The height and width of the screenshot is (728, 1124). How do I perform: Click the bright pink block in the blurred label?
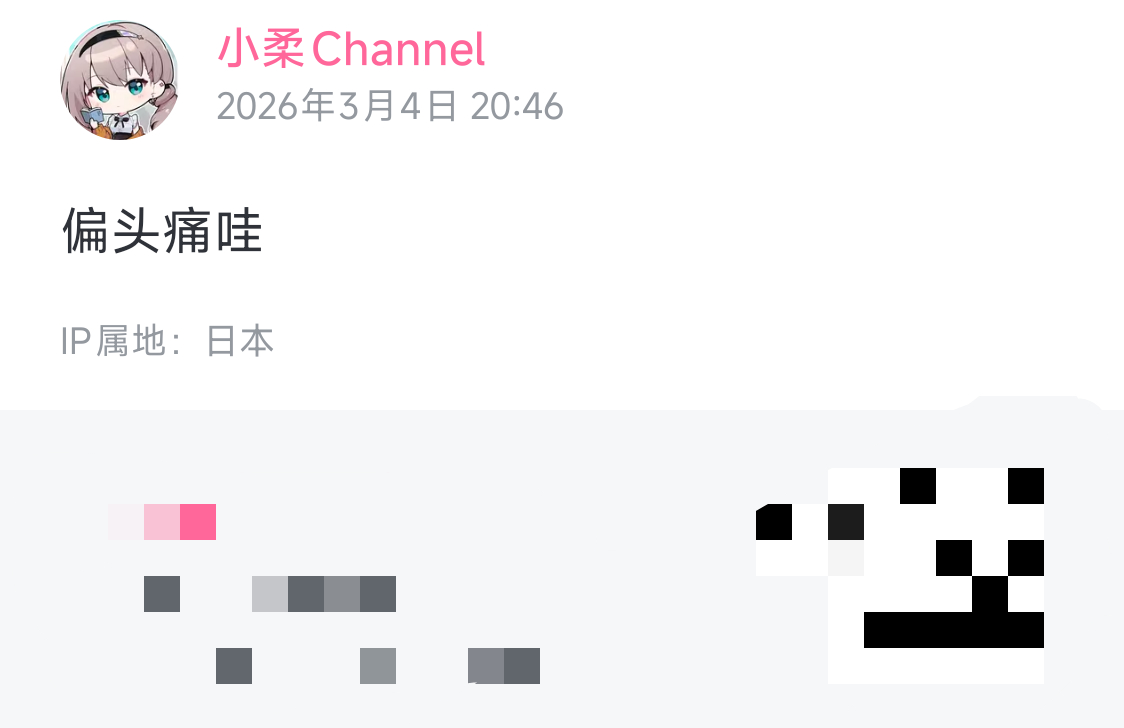pyautogui.click(x=198, y=522)
